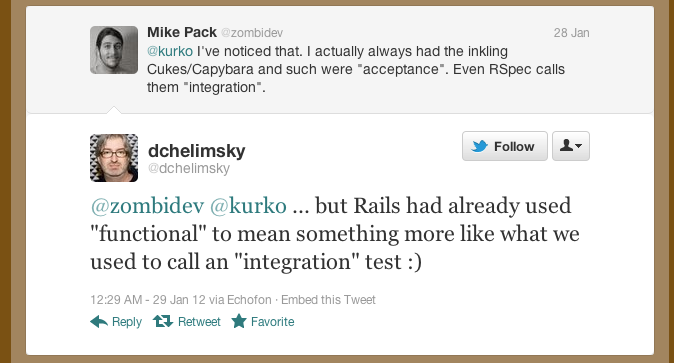Click the Retweet arrows icon
This screenshot has width=674, height=363.
[163, 321]
